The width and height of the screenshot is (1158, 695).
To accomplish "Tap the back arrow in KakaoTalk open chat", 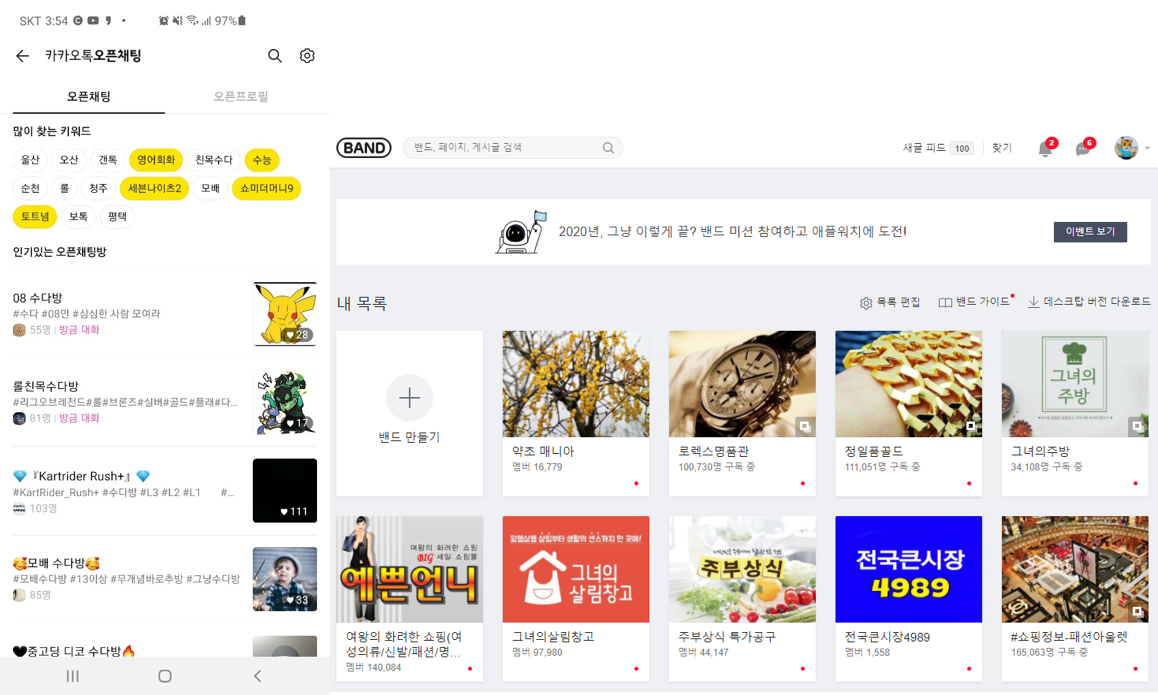I will [24, 56].
